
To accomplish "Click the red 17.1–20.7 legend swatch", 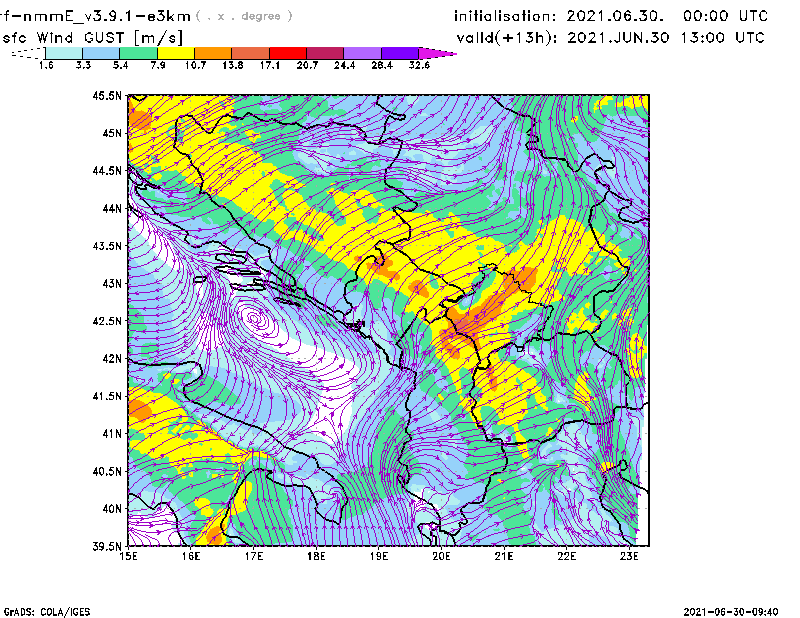I will (288, 53).
